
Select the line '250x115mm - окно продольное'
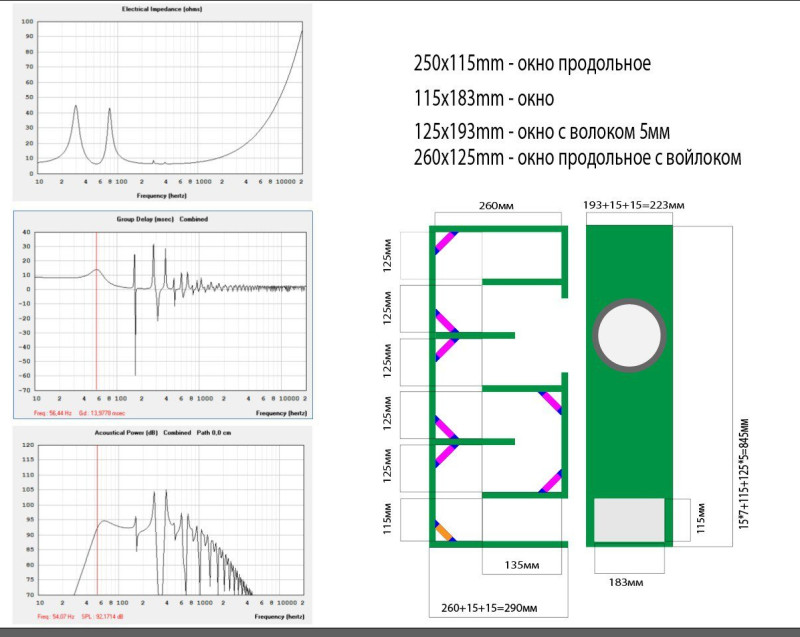(x=532, y=63)
